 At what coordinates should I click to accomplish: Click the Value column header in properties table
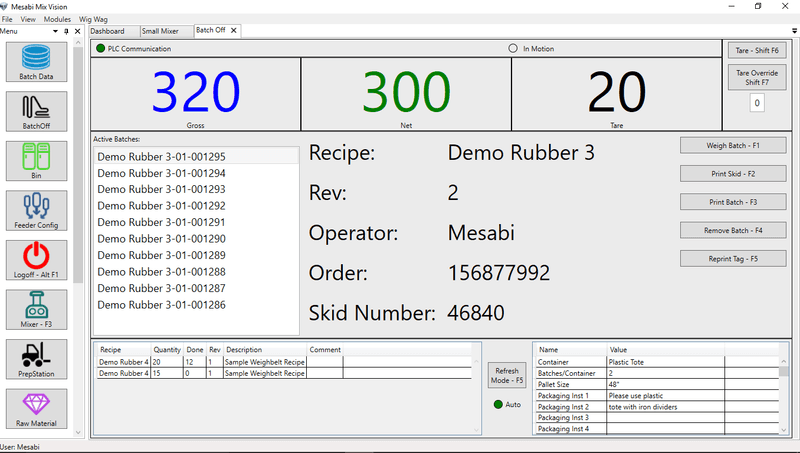pyautogui.click(x=665, y=349)
